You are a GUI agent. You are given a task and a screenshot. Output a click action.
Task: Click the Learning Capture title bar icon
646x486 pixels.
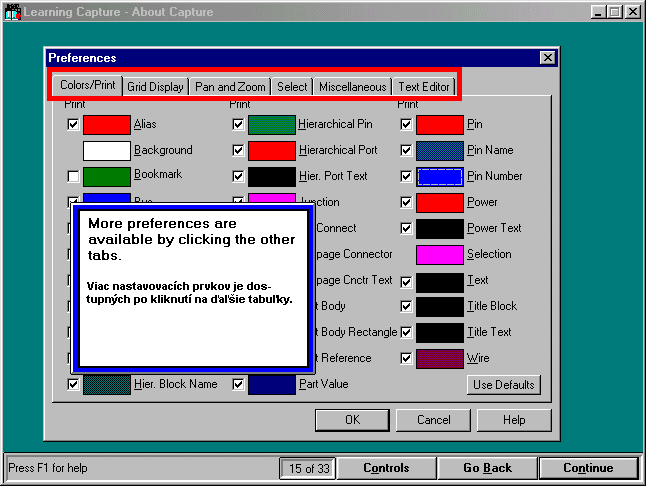[11, 11]
